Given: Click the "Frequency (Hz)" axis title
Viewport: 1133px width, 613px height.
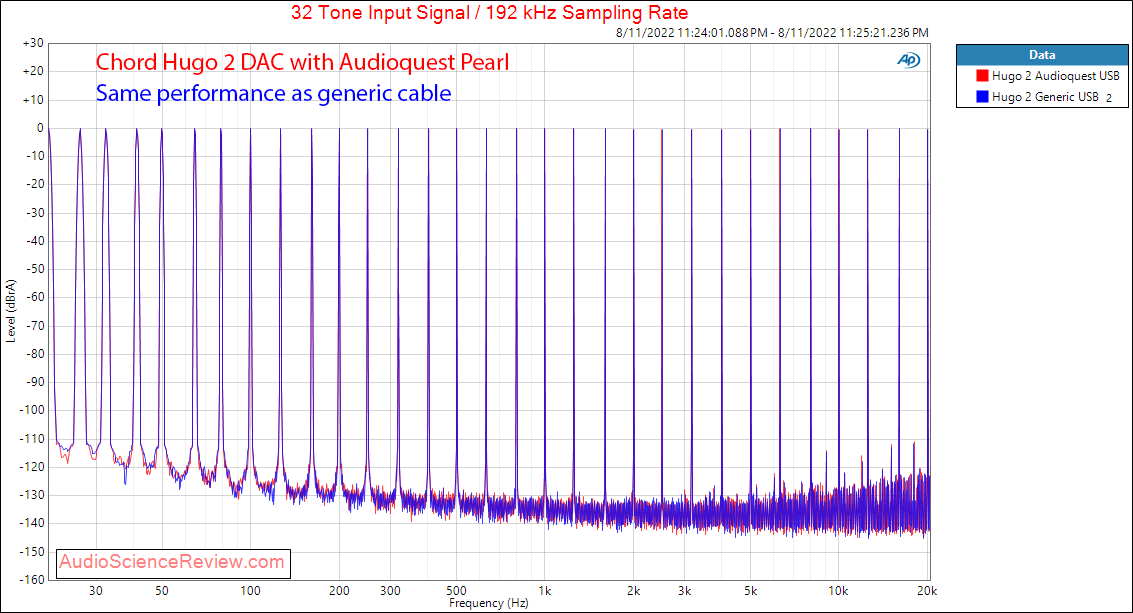Looking at the screenshot, I should (x=488, y=603).
